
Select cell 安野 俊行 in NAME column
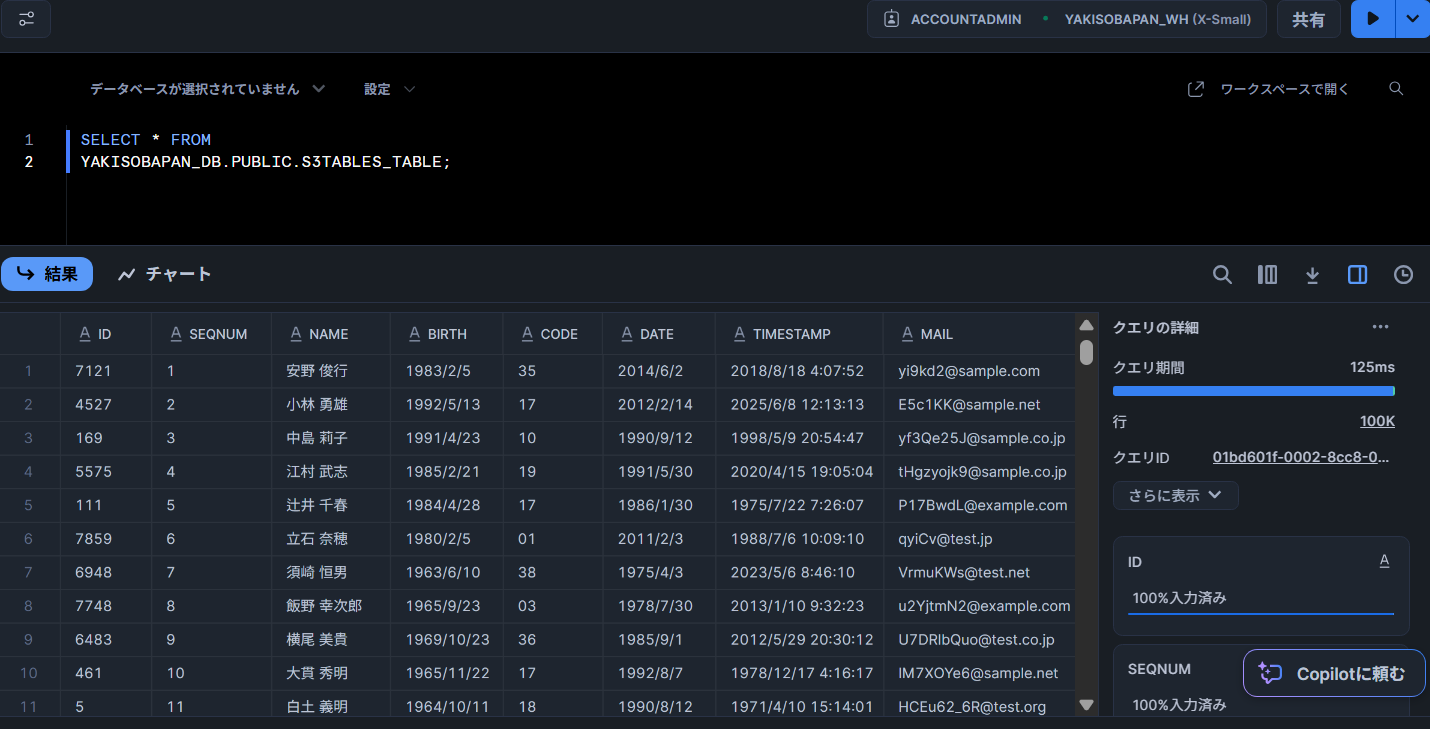[331, 371]
